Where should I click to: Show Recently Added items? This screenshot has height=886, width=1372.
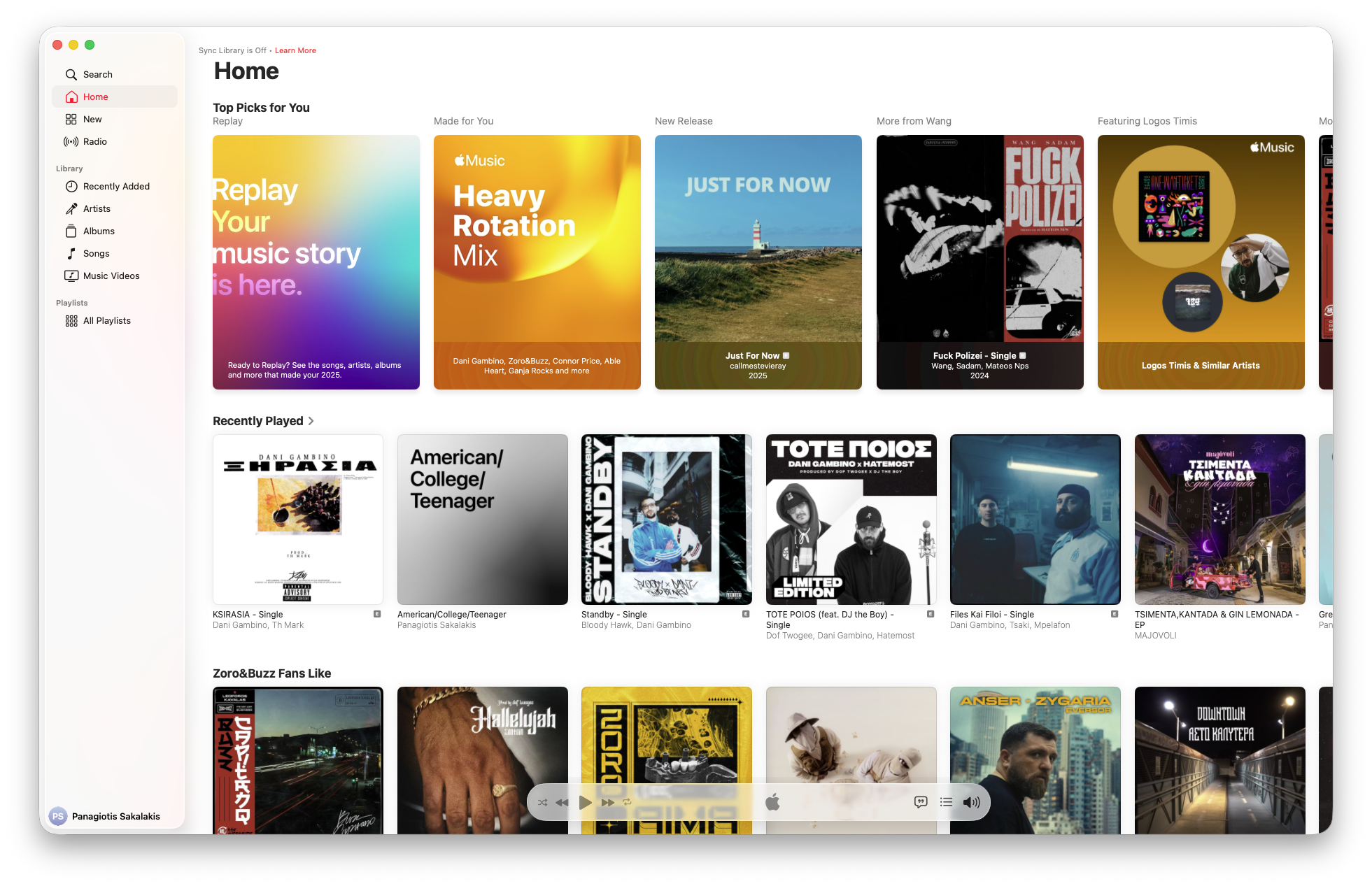click(x=115, y=186)
